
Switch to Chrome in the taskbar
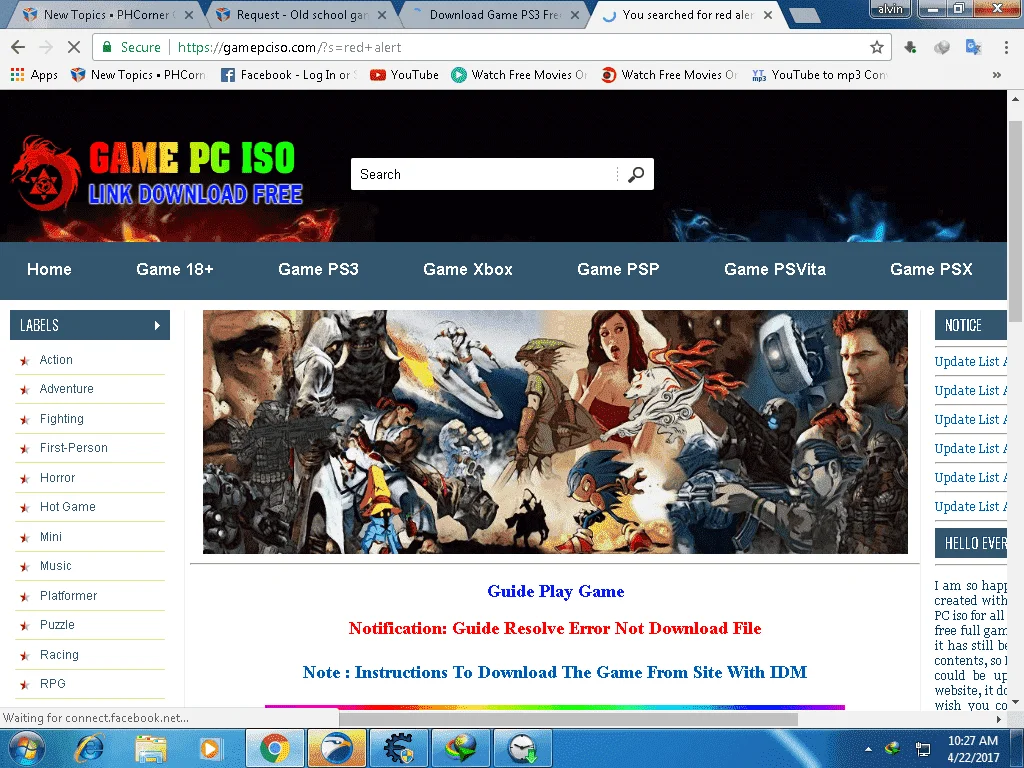point(275,748)
